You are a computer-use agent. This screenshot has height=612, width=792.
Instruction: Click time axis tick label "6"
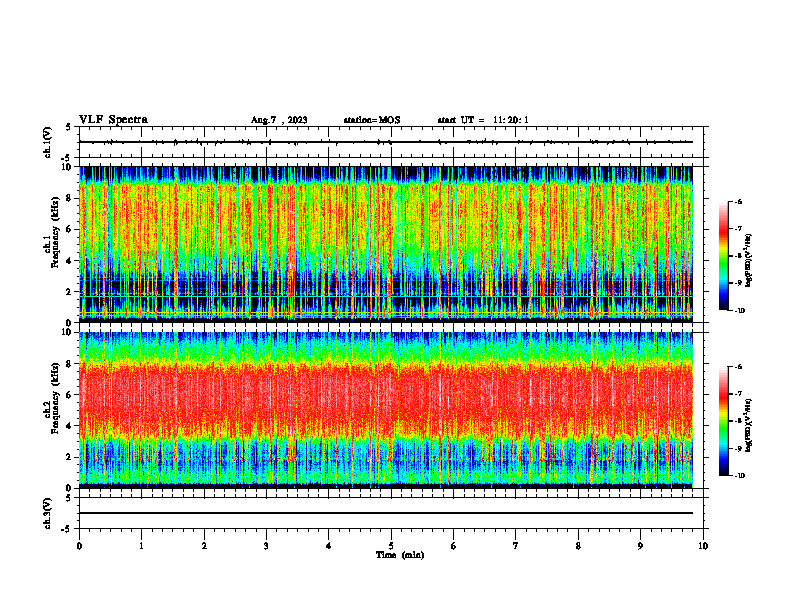[x=454, y=546]
